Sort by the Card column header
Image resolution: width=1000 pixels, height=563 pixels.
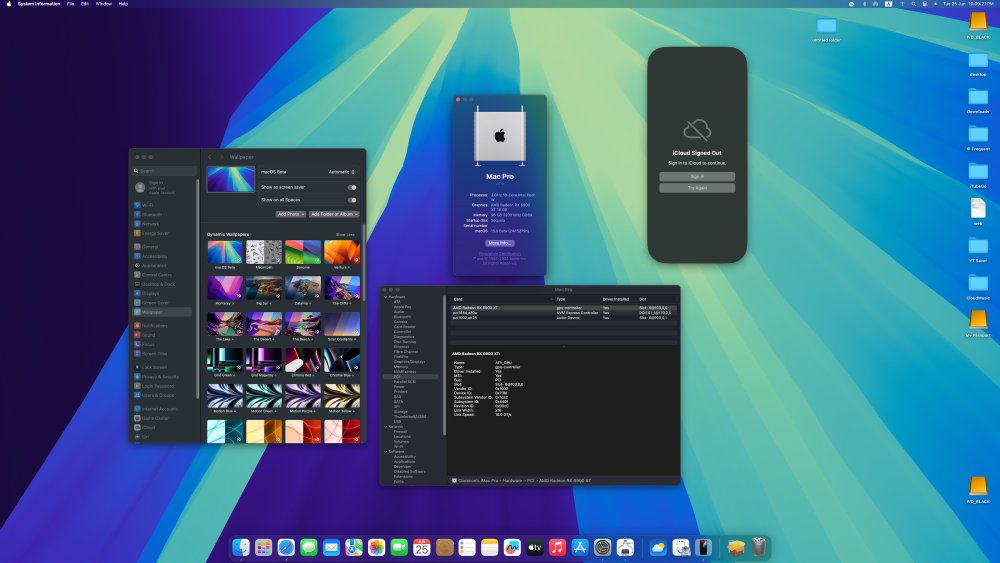(x=503, y=299)
